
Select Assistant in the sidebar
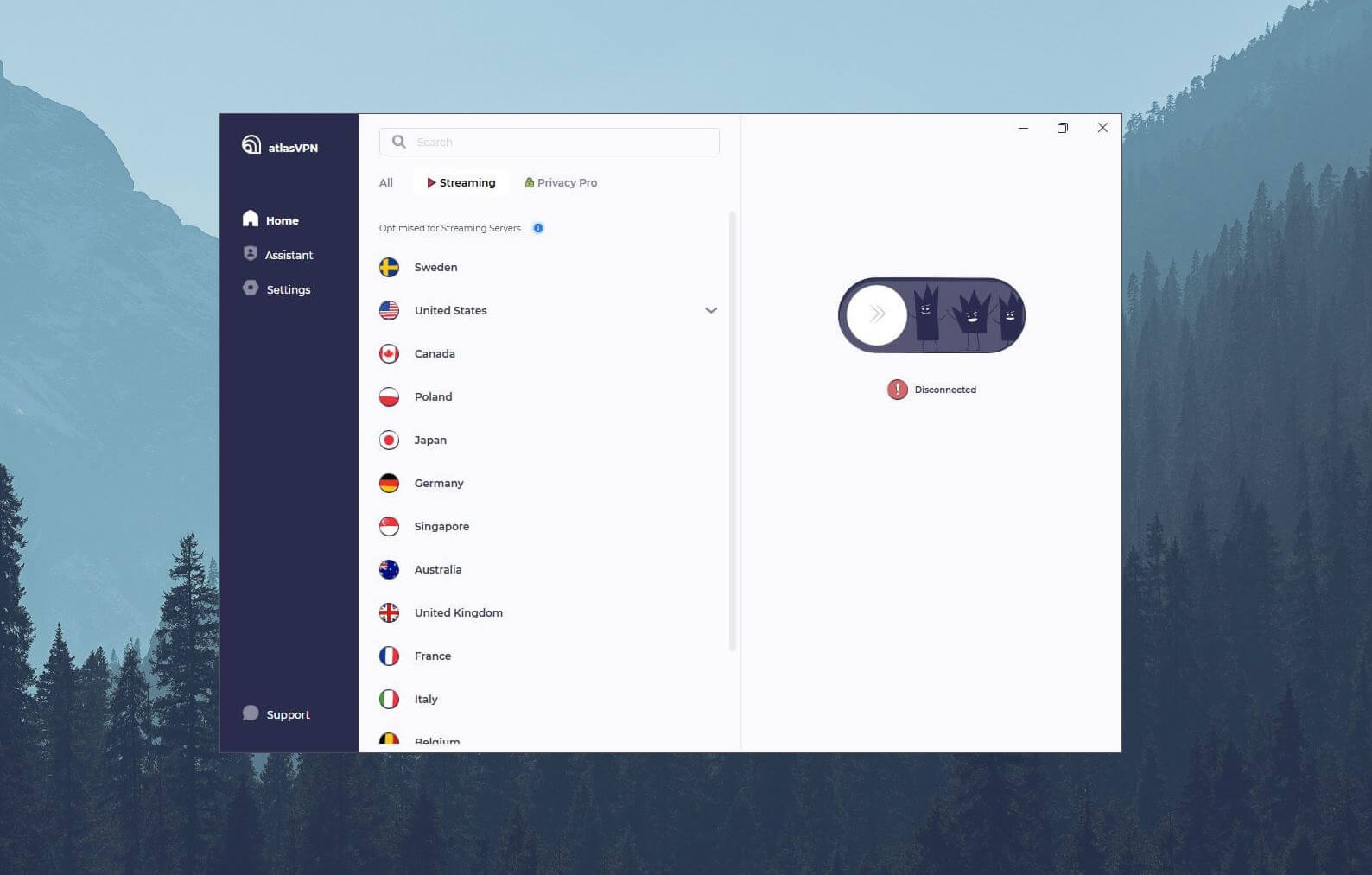(278, 254)
